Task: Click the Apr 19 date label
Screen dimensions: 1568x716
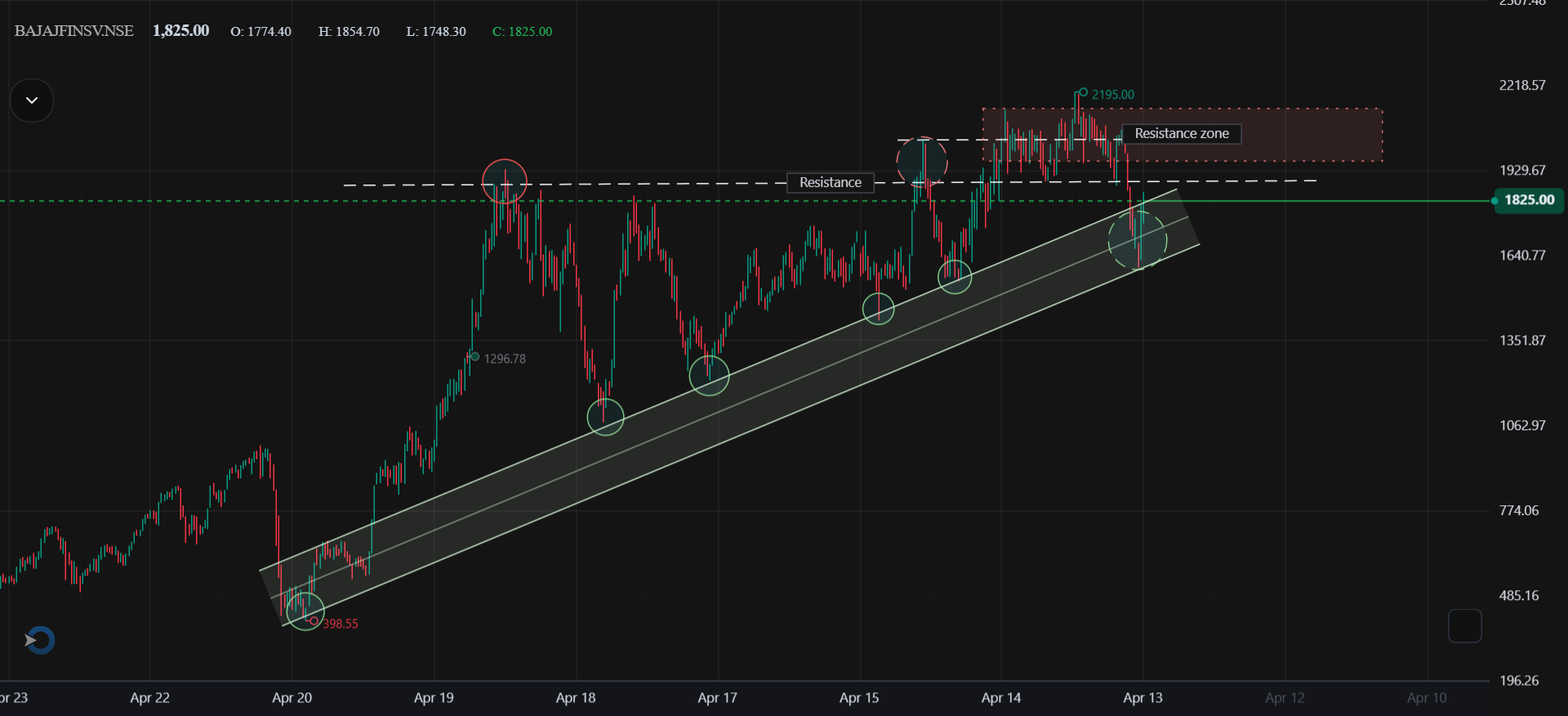Action: pyautogui.click(x=434, y=698)
